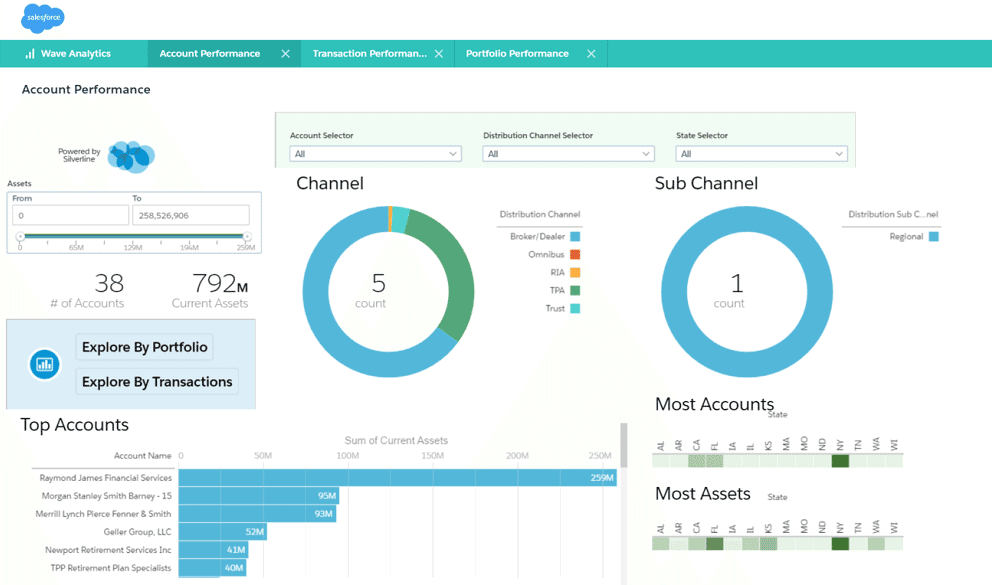Click the chart icon beside the Explore buttons
Image resolution: width=992 pixels, height=585 pixels.
(44, 364)
